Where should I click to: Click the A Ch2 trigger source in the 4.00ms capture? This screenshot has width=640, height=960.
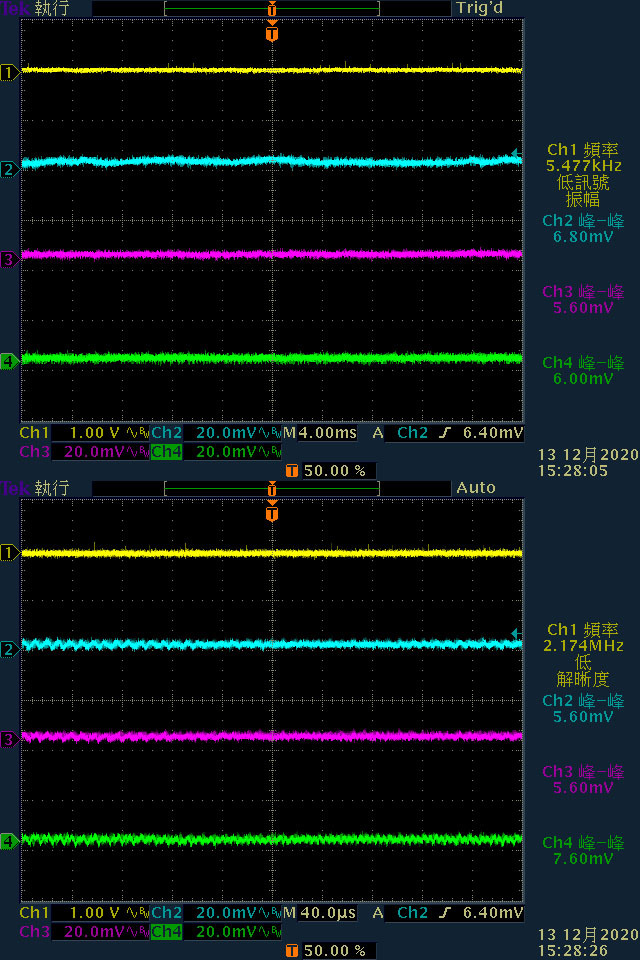click(401, 433)
